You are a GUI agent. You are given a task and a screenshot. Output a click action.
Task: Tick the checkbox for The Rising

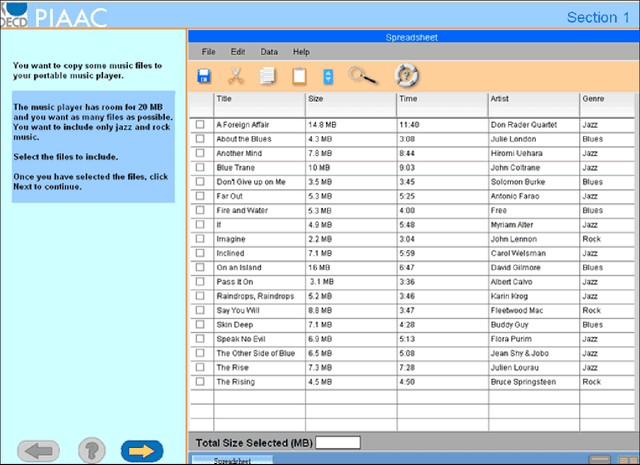(x=200, y=382)
